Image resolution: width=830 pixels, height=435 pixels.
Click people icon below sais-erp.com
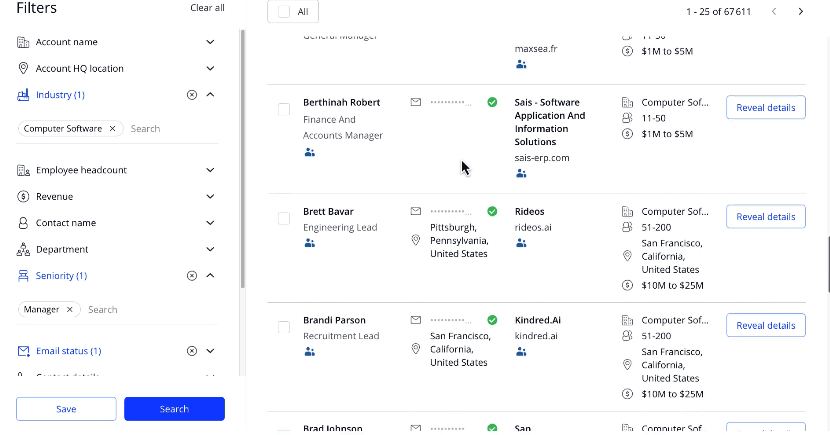point(521,173)
